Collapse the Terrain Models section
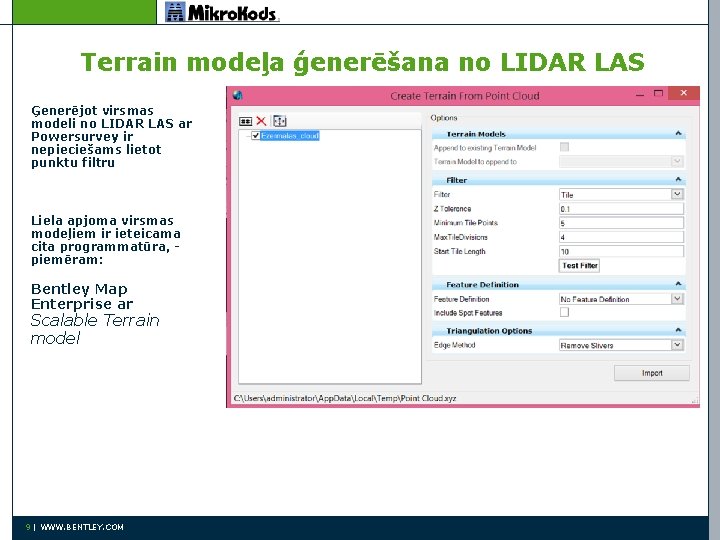The image size is (720, 540). (x=678, y=134)
